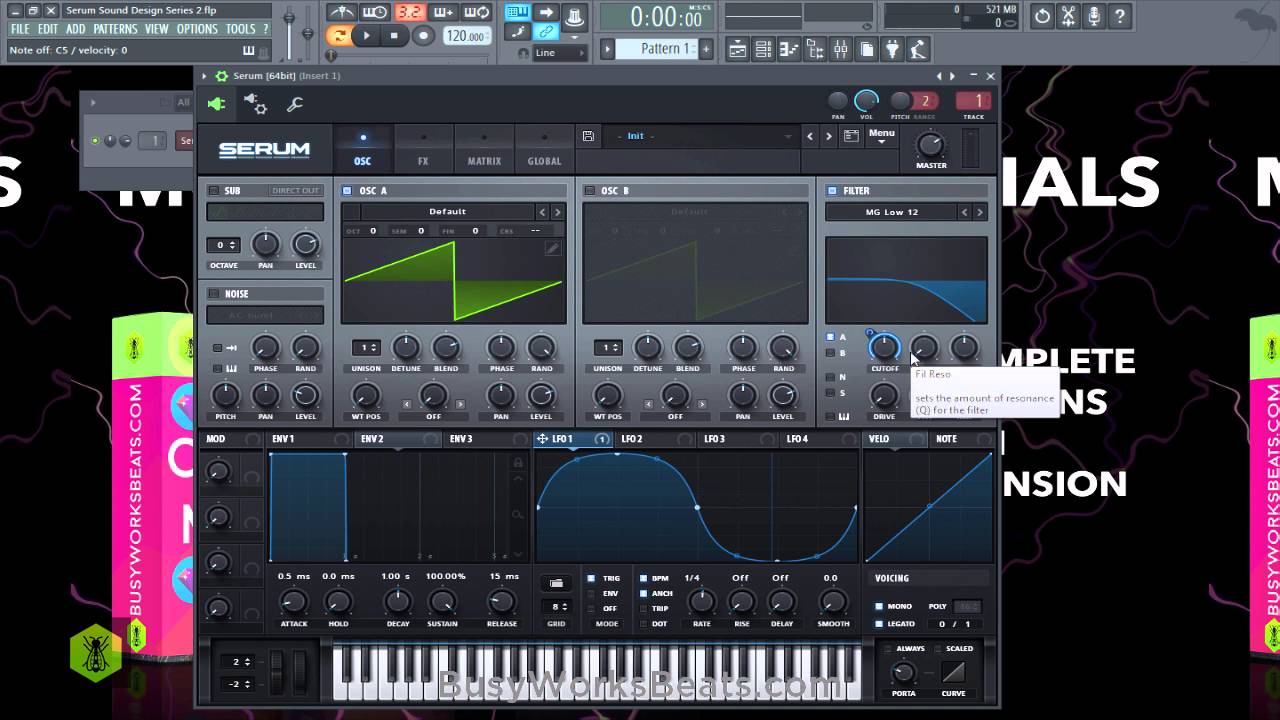Adjust the SUB octave stepper
This screenshot has width=1280, height=720.
tap(225, 245)
